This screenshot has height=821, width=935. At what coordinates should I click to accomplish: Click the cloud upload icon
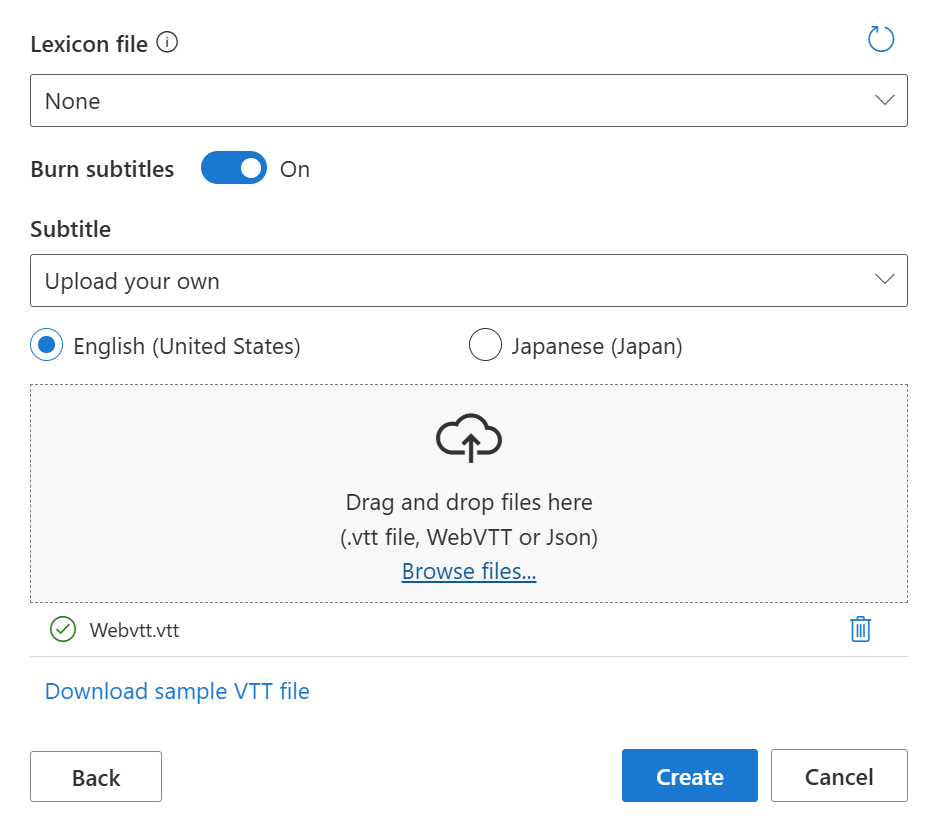tap(468, 437)
